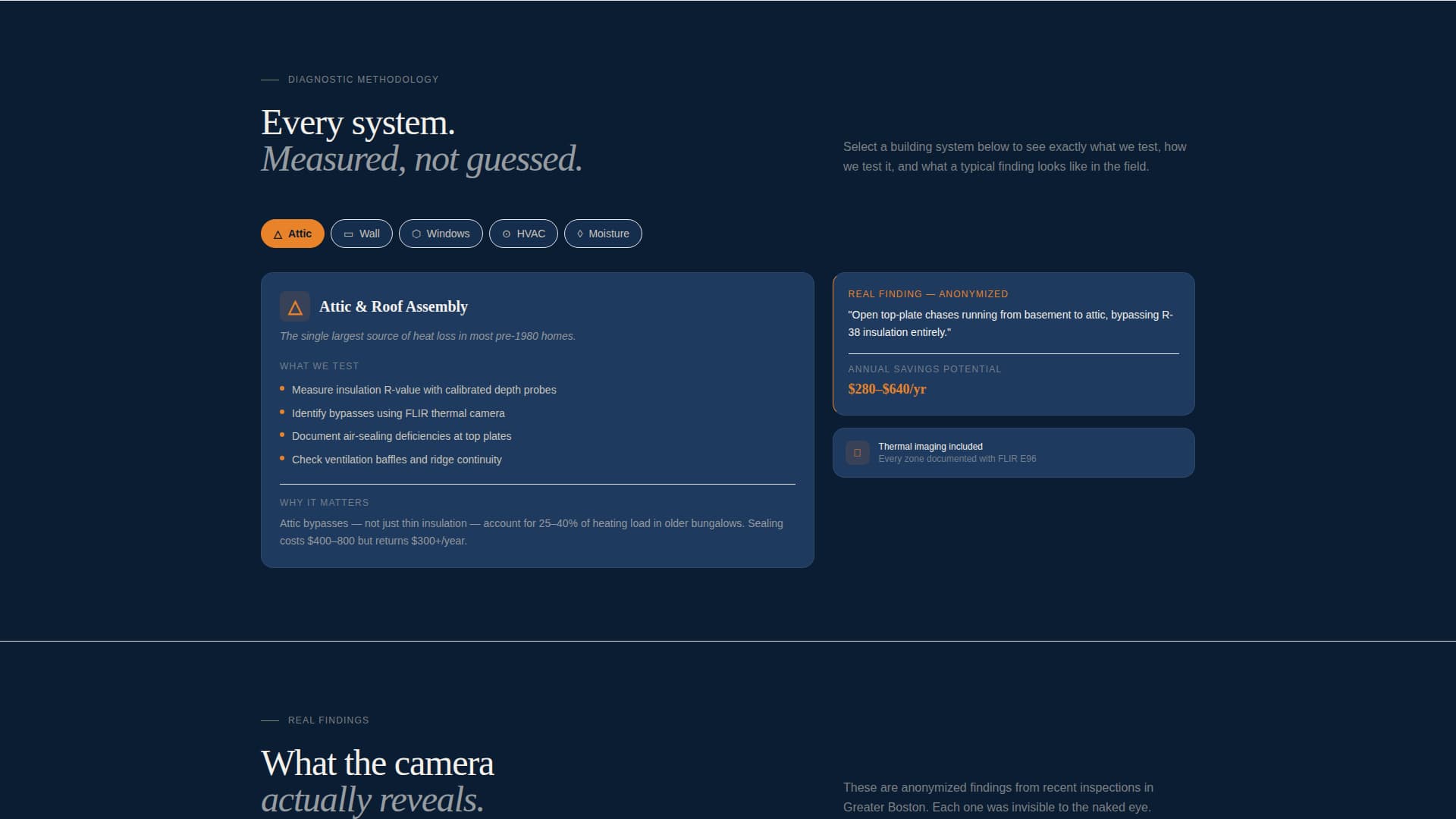Image resolution: width=1456 pixels, height=819 pixels.
Task: Click the triangle icon beside Attic & Roof Assembly
Action: [294, 306]
